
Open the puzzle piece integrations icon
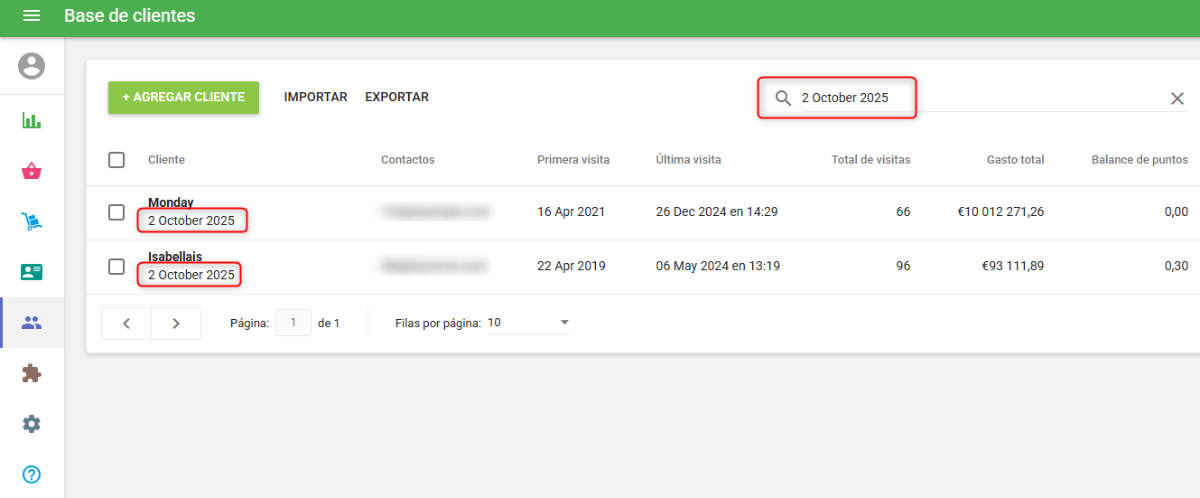(x=32, y=373)
